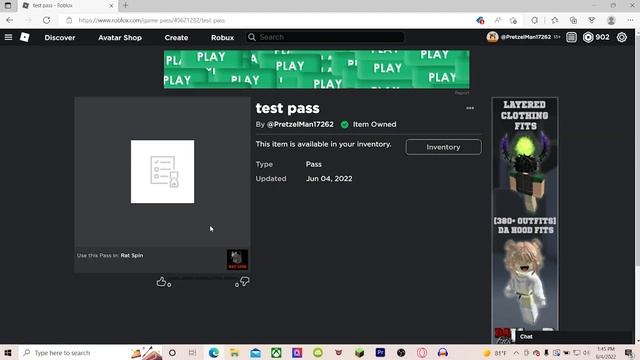Open a new browser tab
640x360 pixels.
point(125,5)
